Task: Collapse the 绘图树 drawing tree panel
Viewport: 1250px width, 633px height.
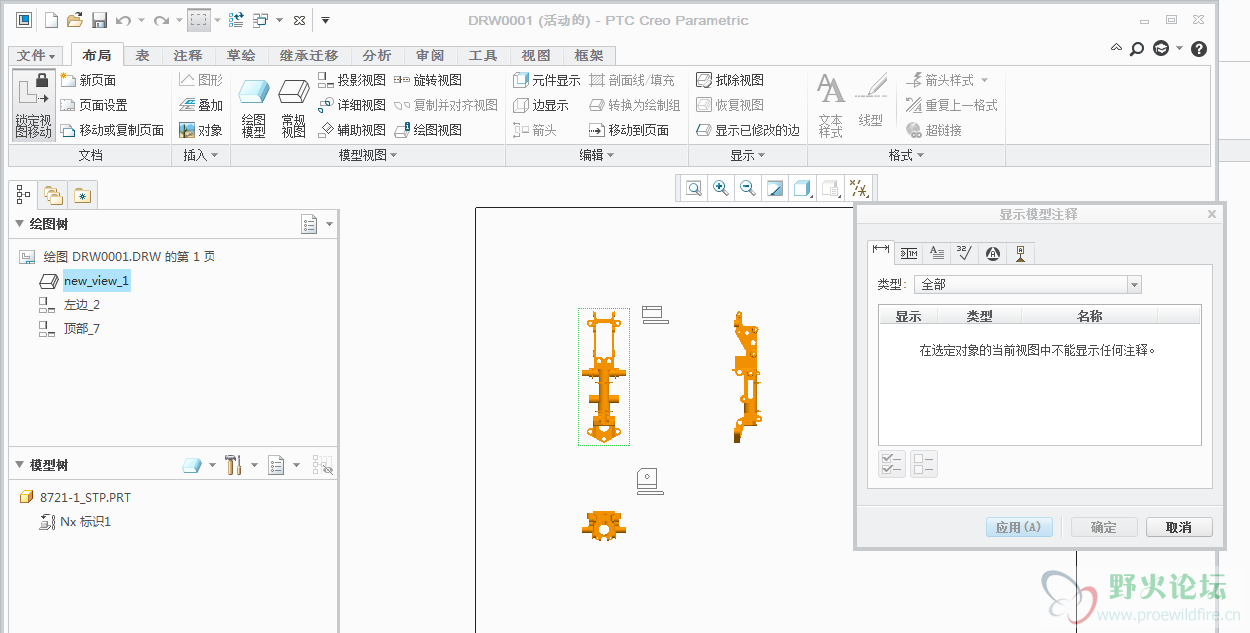Action: pos(19,224)
